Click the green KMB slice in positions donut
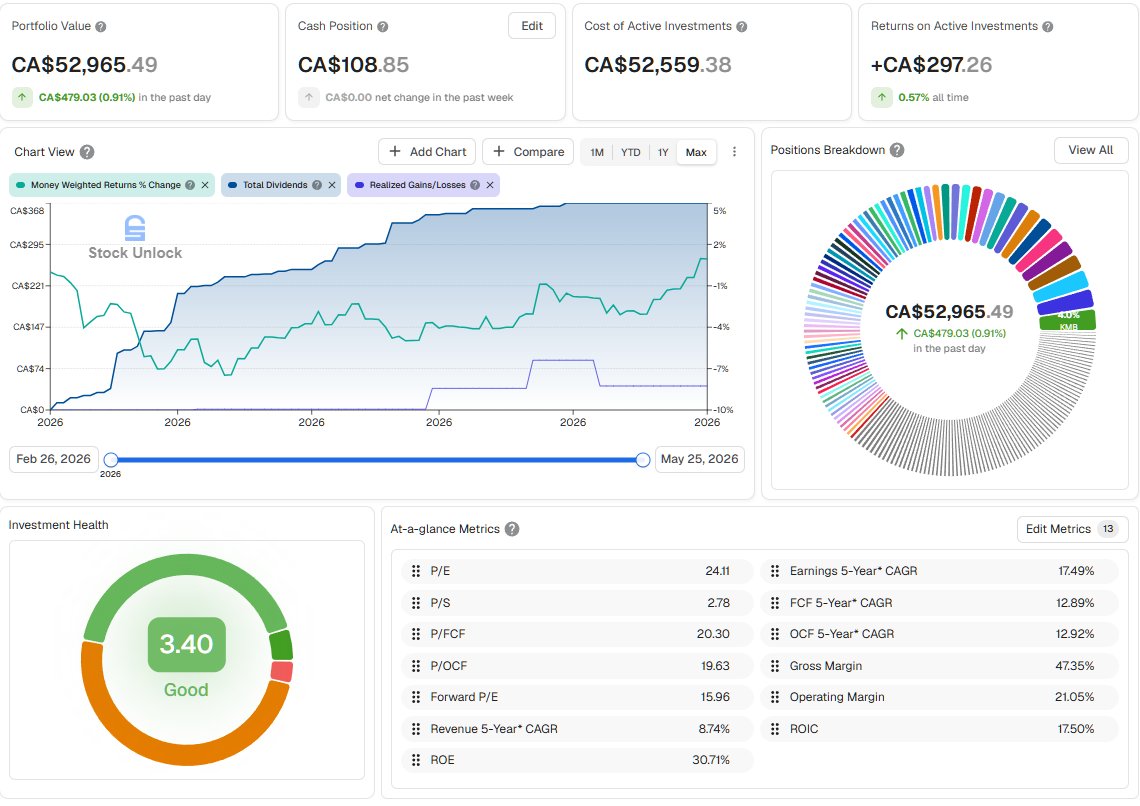This screenshot has width=1140, height=806. tap(1067, 321)
